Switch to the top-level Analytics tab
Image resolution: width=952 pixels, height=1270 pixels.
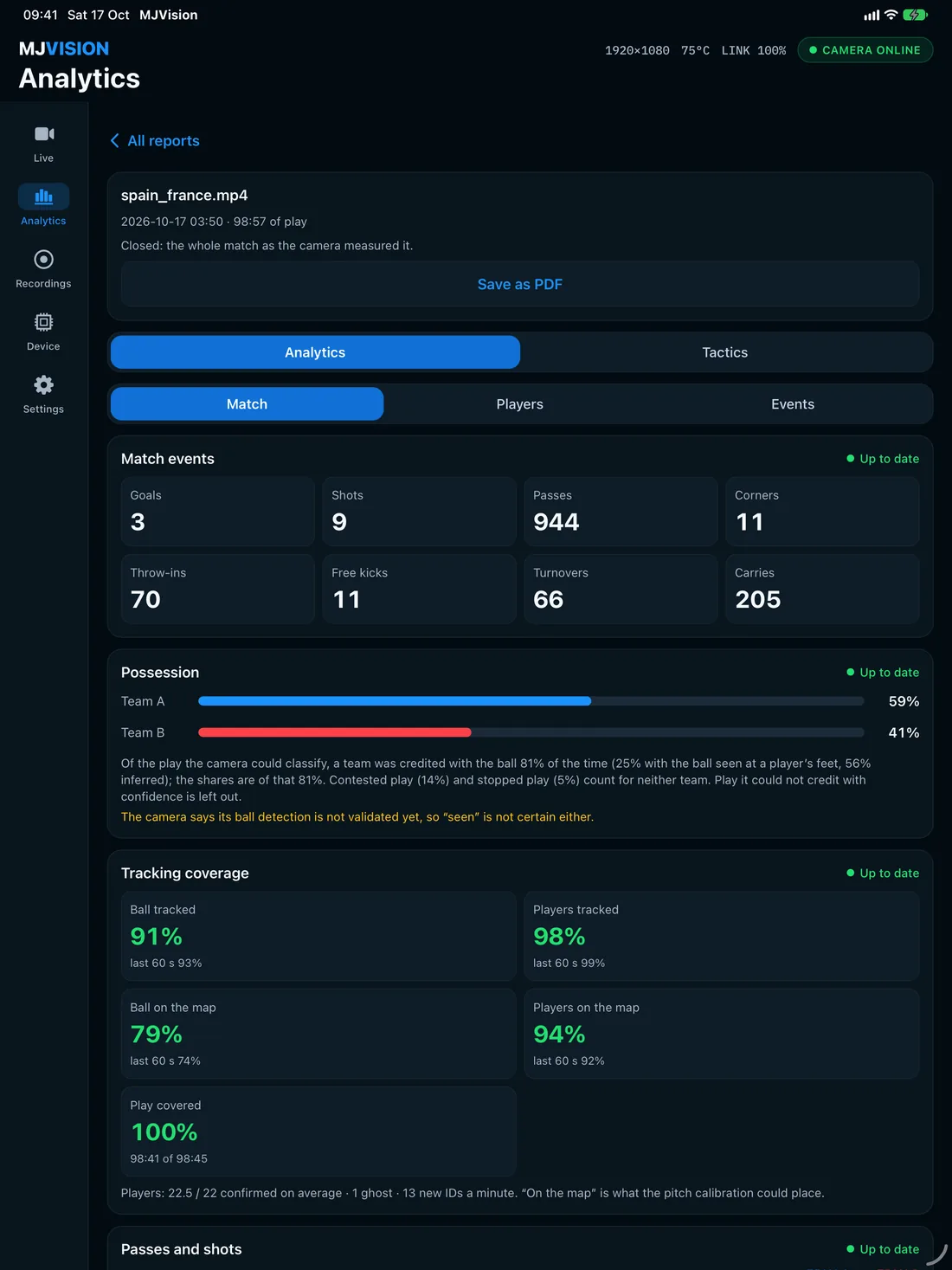pyautogui.click(x=315, y=352)
